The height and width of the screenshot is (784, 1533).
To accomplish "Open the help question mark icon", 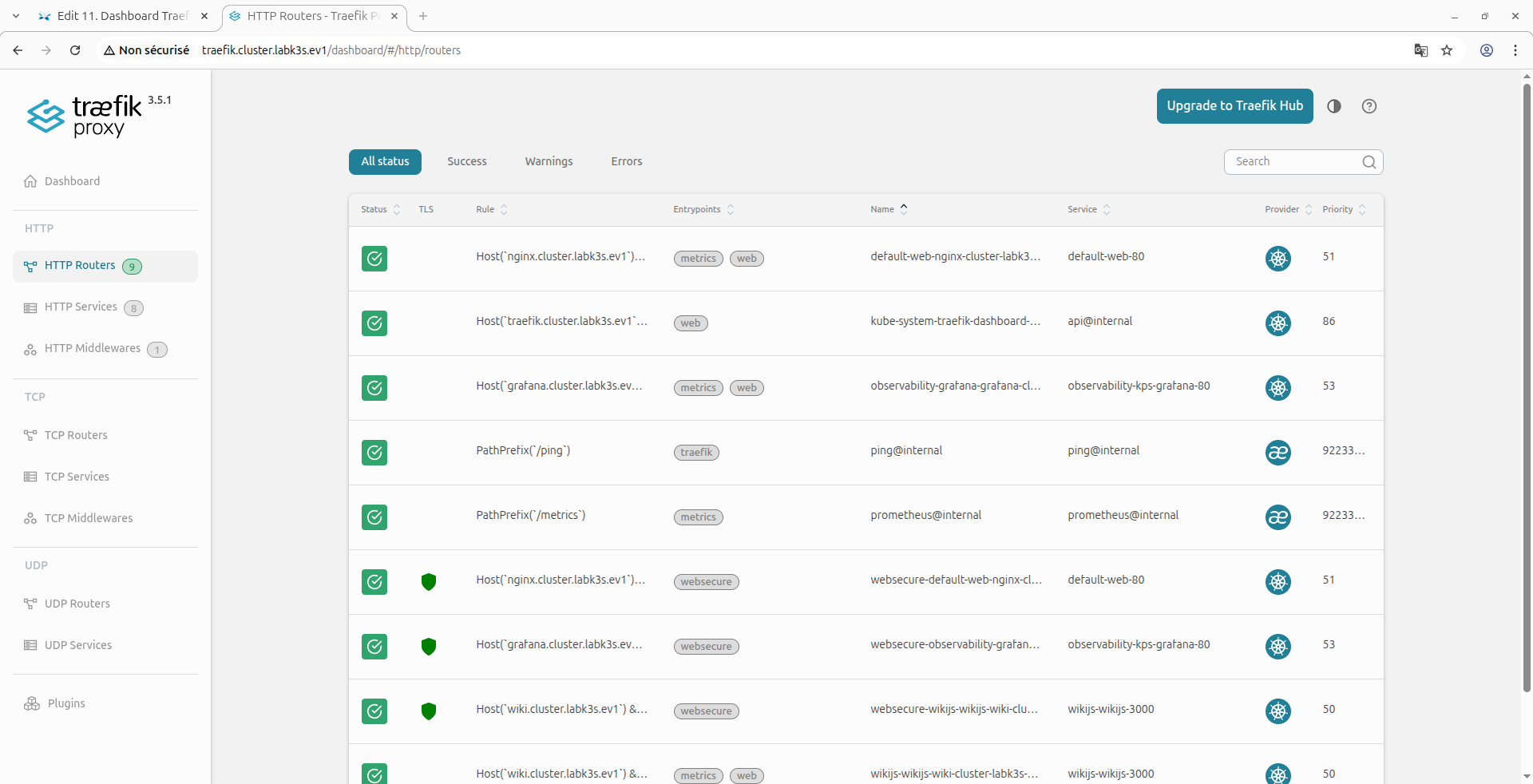I will [1369, 106].
